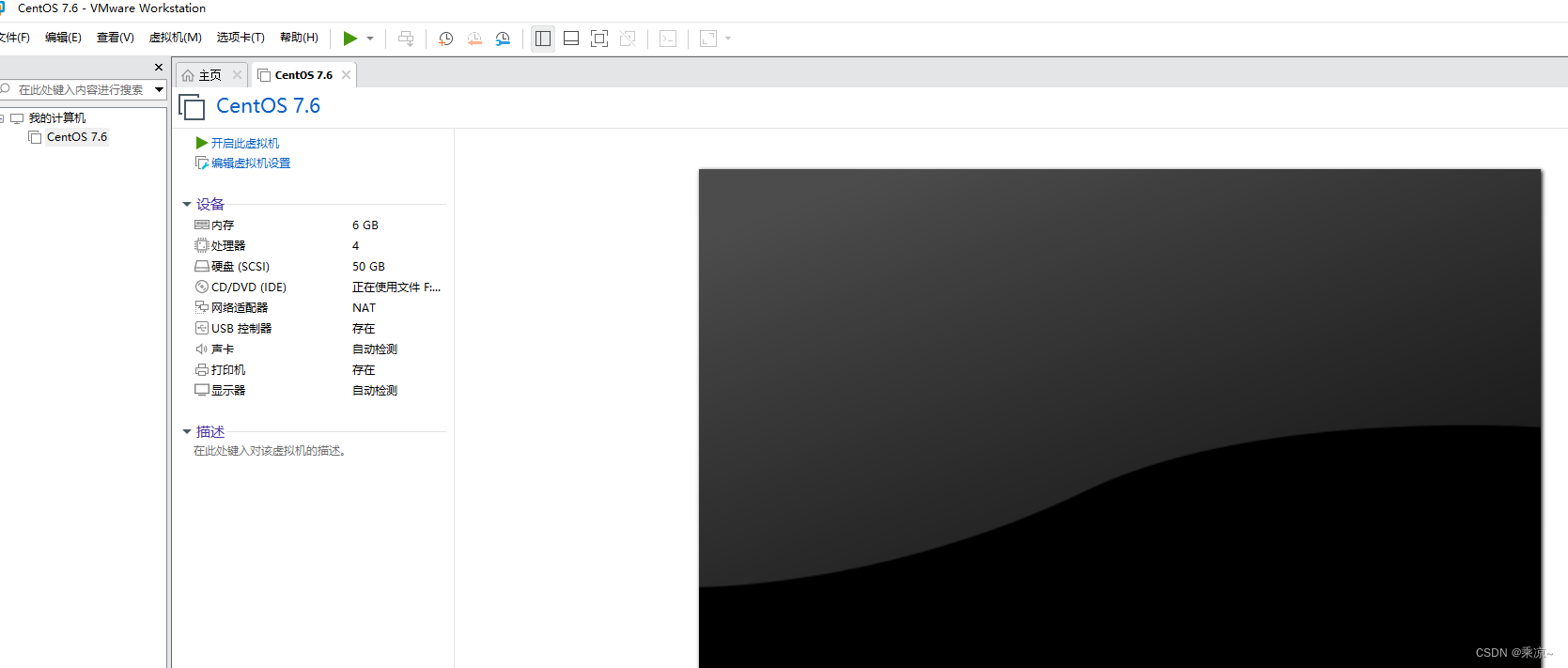Click the 硬盘 (SCSI) device icon
Image resolution: width=1568 pixels, height=668 pixels.
[202, 267]
